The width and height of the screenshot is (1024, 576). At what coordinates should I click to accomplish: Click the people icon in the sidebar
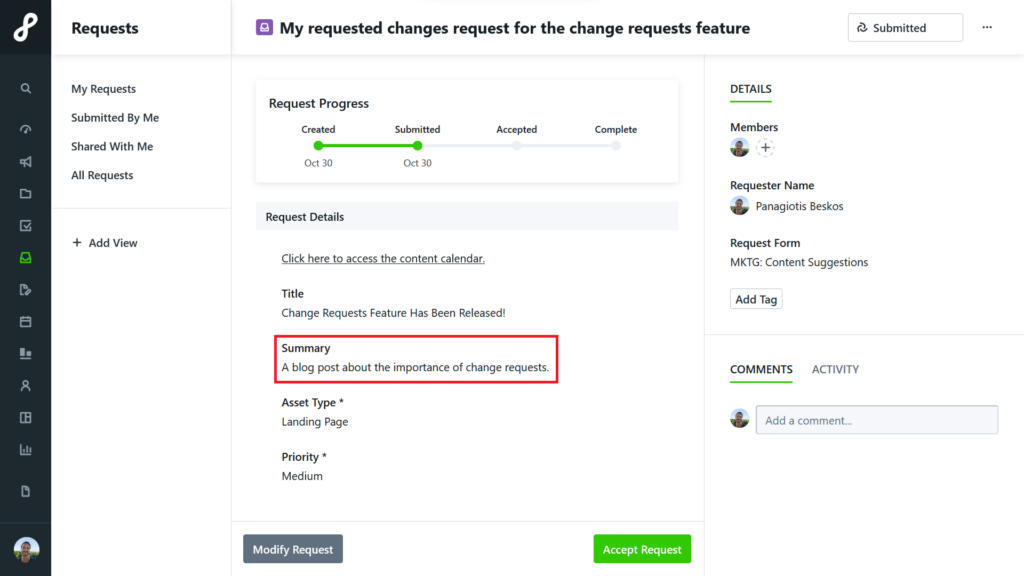click(25, 385)
